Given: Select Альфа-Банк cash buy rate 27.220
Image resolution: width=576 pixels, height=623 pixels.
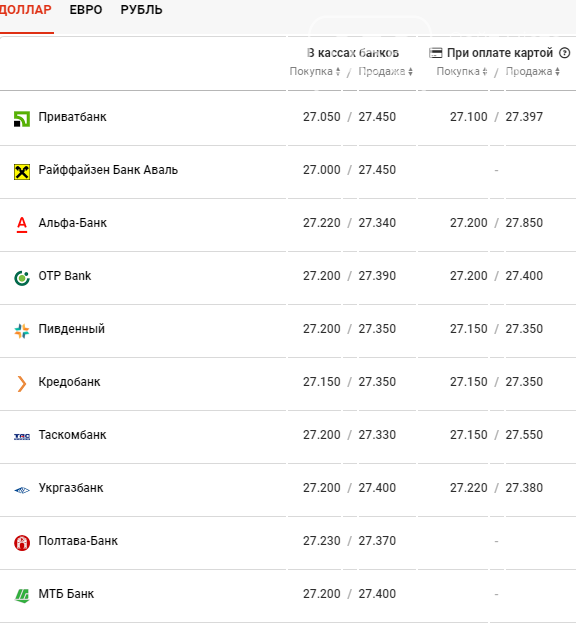Looking at the screenshot, I should pos(322,222).
